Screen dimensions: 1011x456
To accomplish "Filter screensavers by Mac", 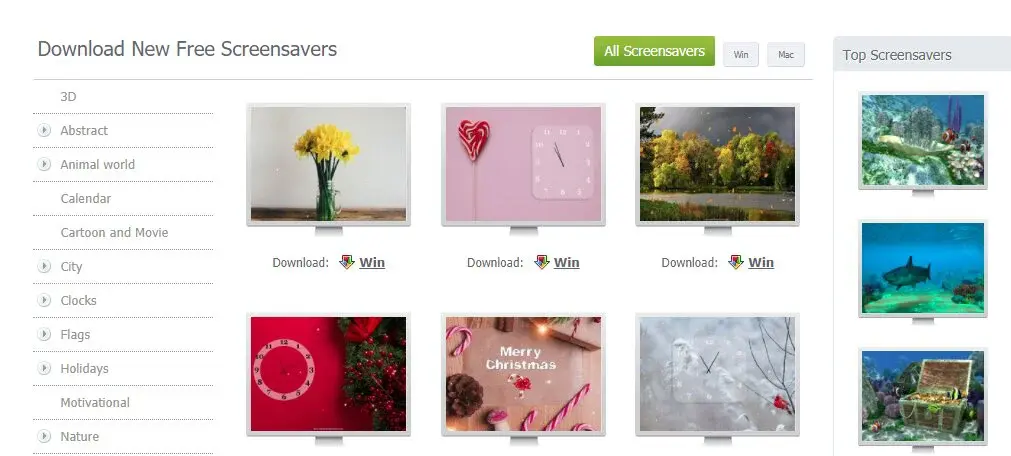I will 786,55.
